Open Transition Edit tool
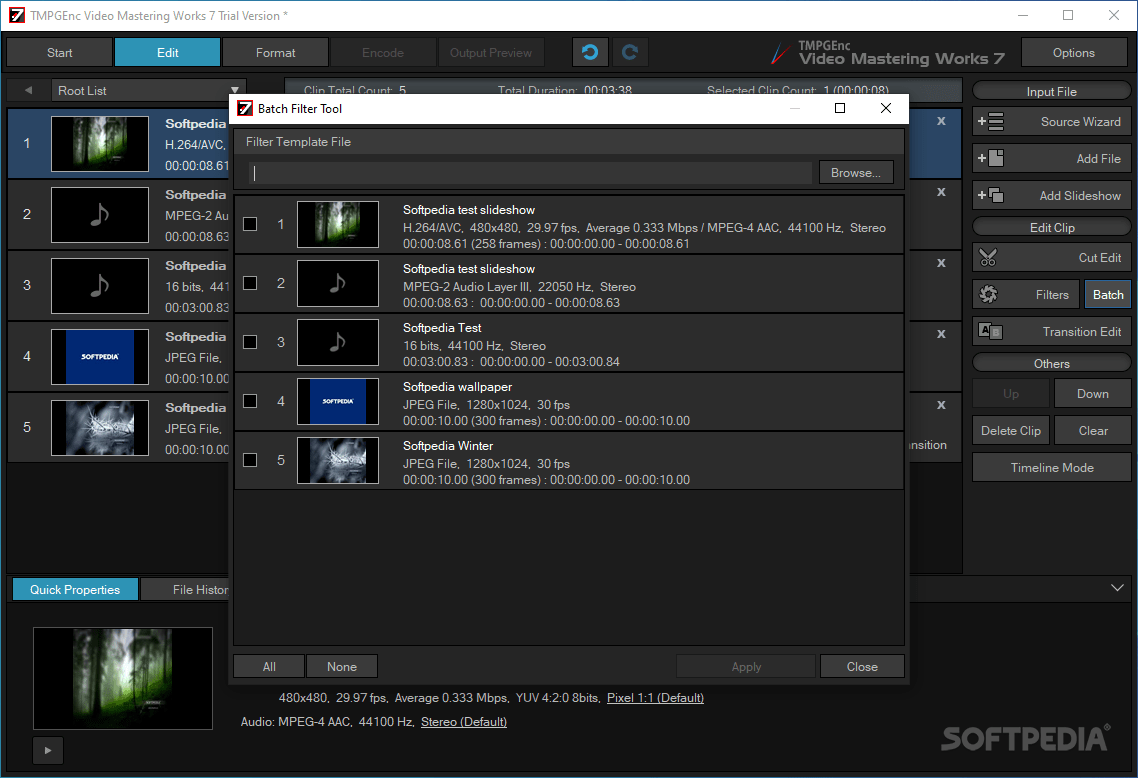The height and width of the screenshot is (778, 1138). 1052,332
